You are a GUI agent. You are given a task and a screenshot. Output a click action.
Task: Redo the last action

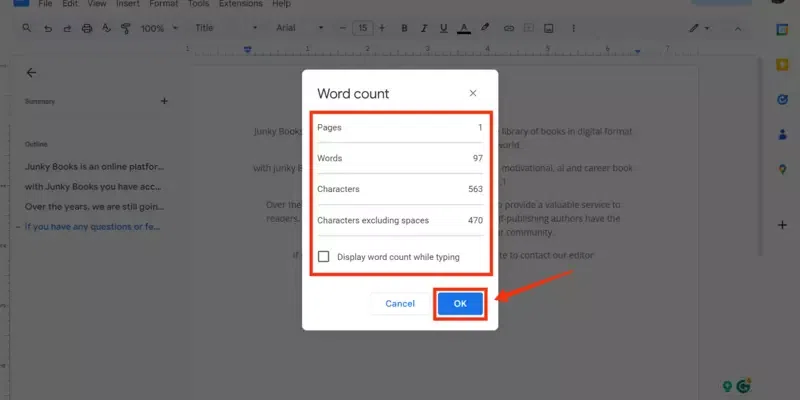[x=67, y=29]
